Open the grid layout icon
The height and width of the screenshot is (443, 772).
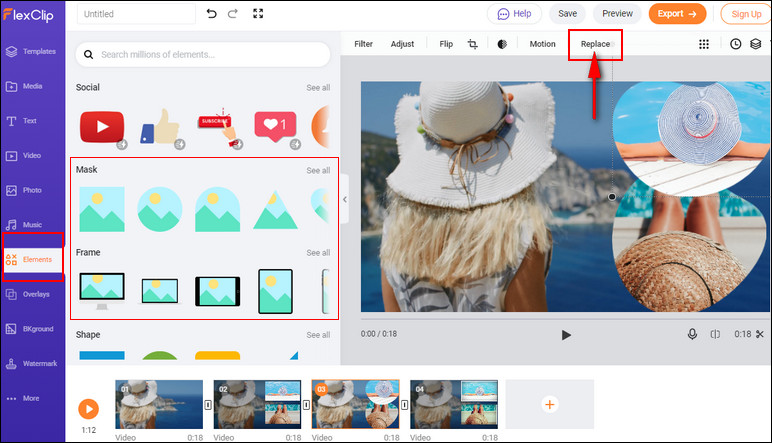pos(704,44)
